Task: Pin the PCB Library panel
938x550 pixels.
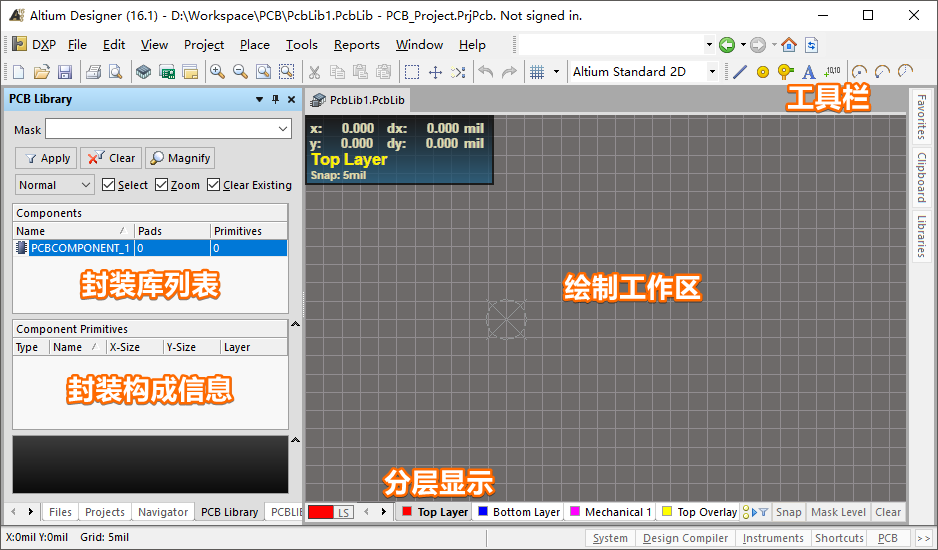Action: pos(276,99)
